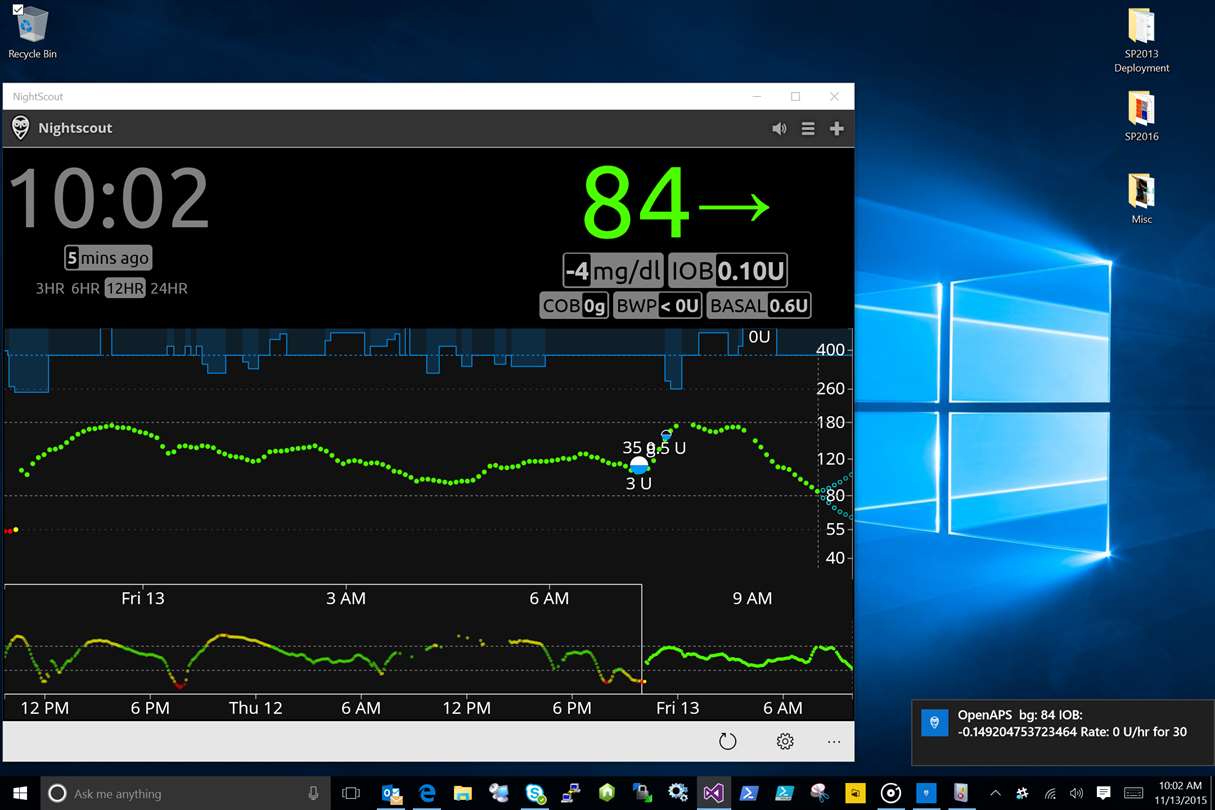The width and height of the screenshot is (1215, 810).
Task: Open the green house taskbar icon
Action: click(607, 793)
